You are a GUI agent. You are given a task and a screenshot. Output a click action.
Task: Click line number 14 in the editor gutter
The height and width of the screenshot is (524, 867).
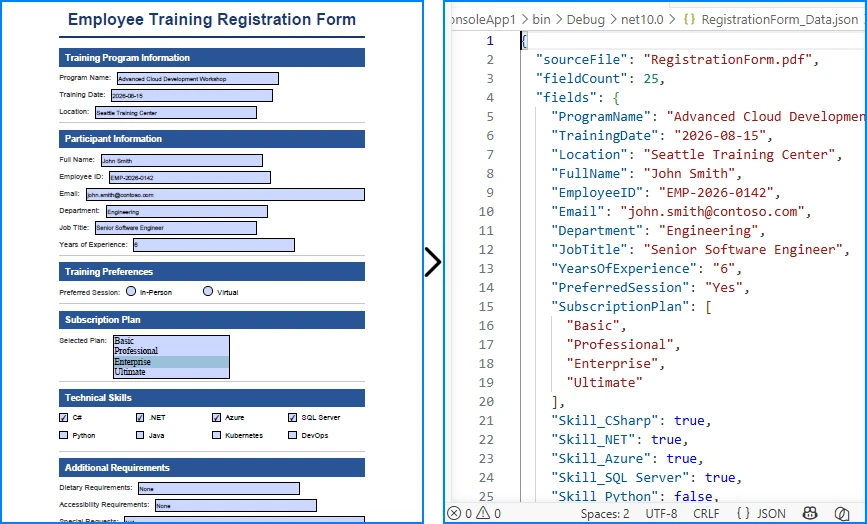pos(486,287)
